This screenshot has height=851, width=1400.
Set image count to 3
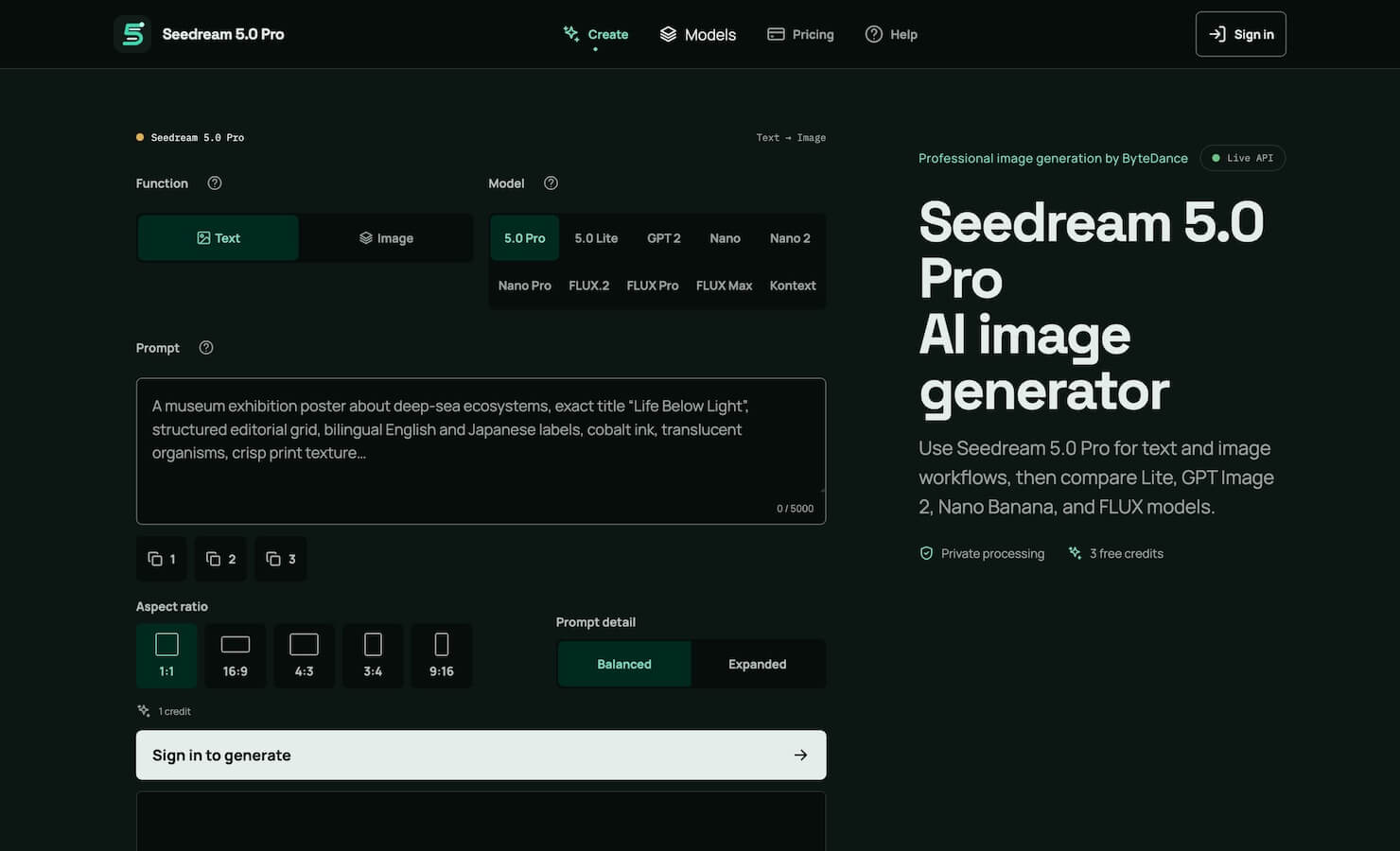point(281,559)
